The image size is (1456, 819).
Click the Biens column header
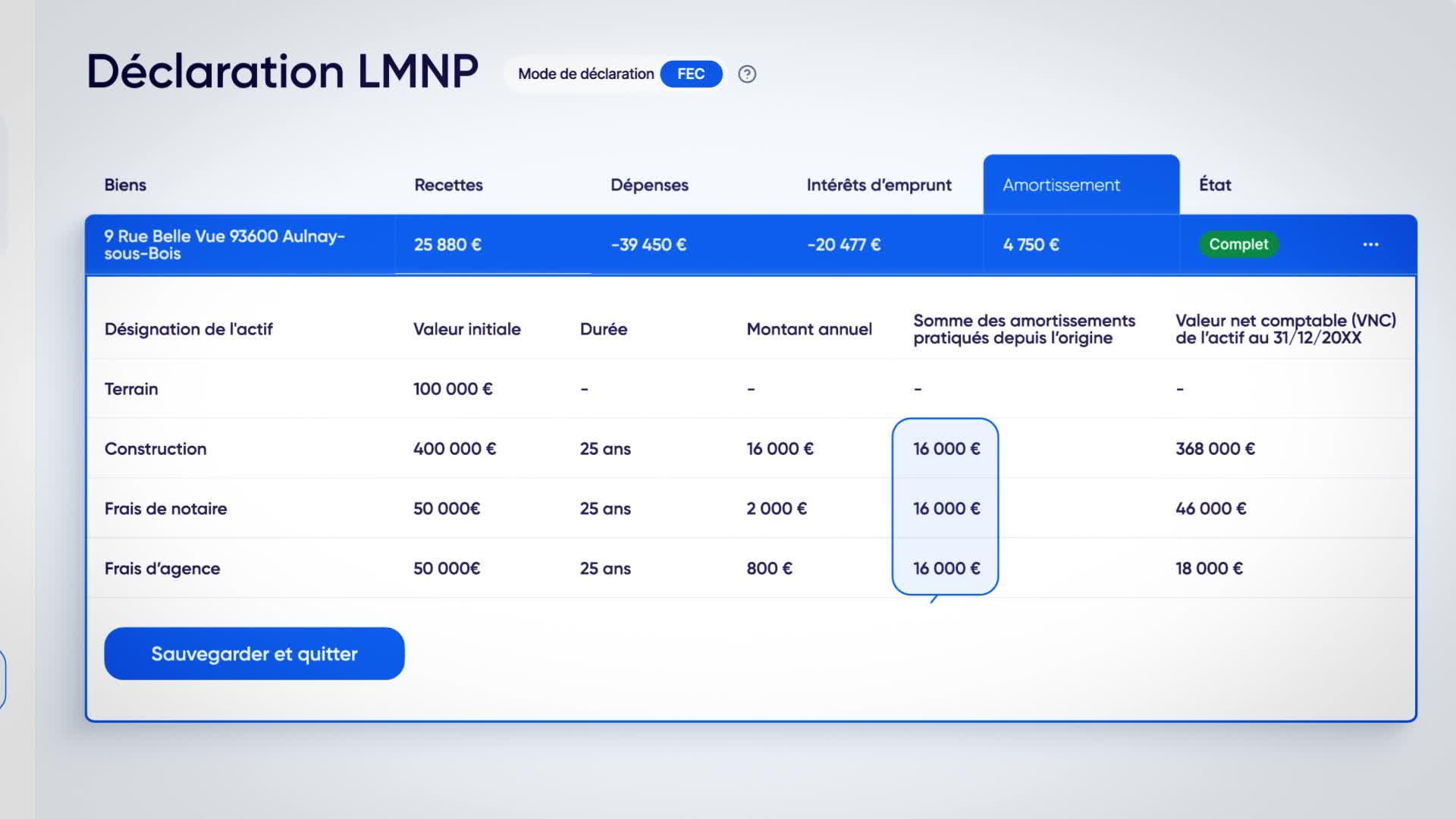tap(125, 185)
